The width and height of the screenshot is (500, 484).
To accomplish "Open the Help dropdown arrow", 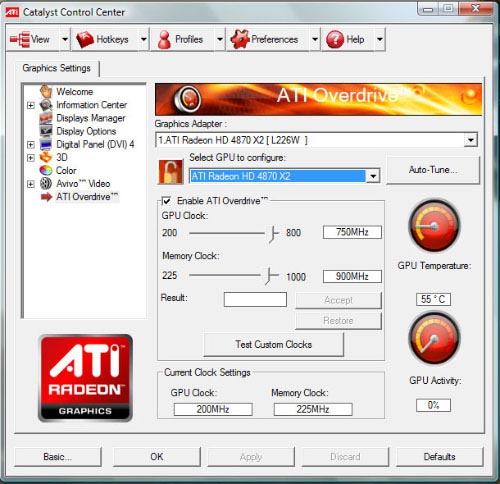I will (x=380, y=39).
